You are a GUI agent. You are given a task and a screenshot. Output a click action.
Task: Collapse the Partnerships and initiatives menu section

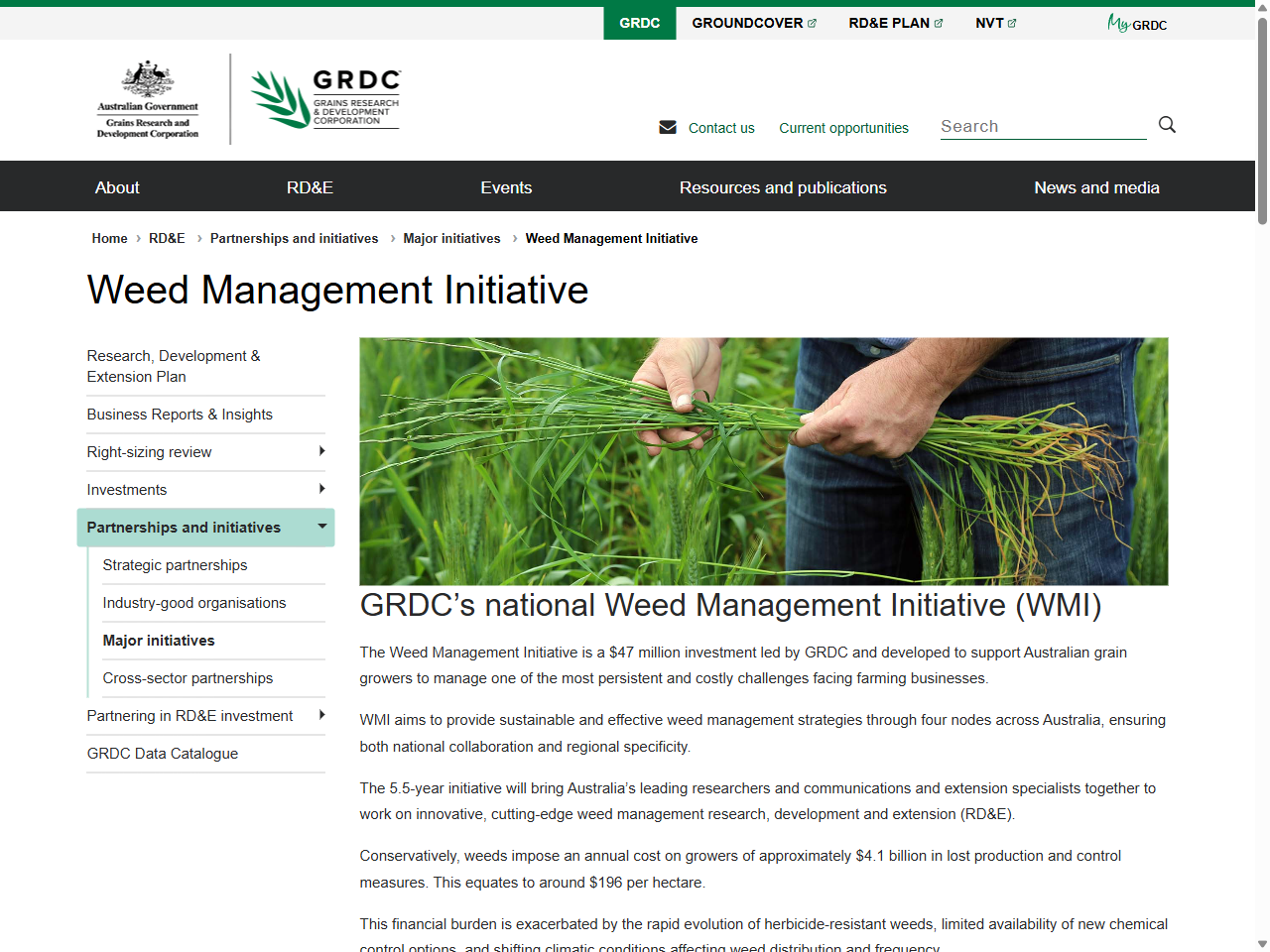pyautogui.click(x=320, y=528)
